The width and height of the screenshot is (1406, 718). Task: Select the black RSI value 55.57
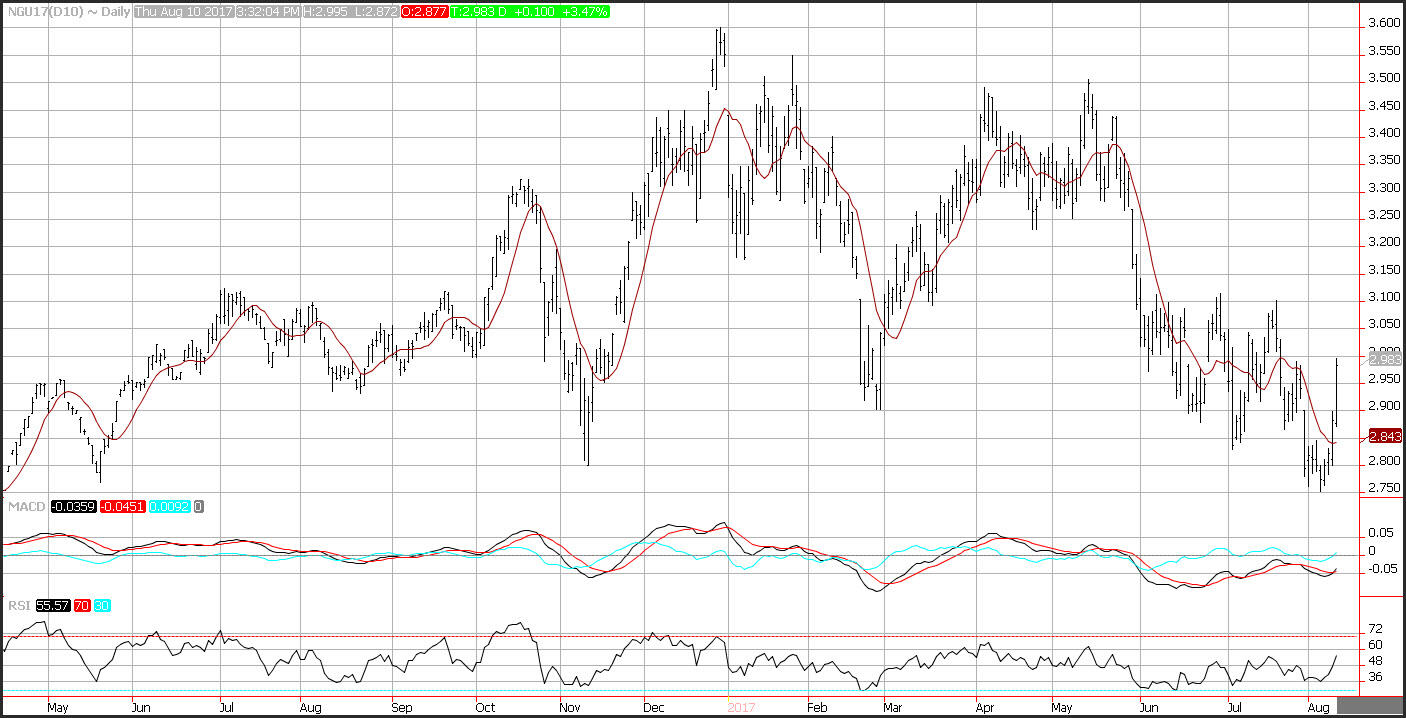pos(52,606)
